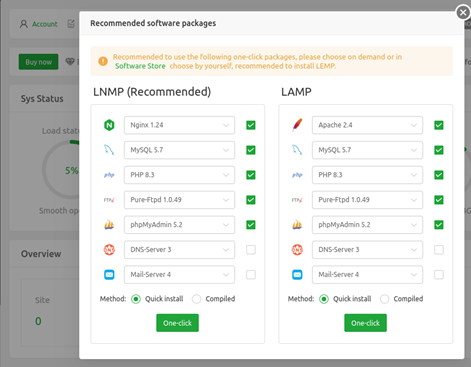Enable Mail-Server 4 checkbox in LNMP
This screenshot has width=471, height=367.
click(x=251, y=275)
